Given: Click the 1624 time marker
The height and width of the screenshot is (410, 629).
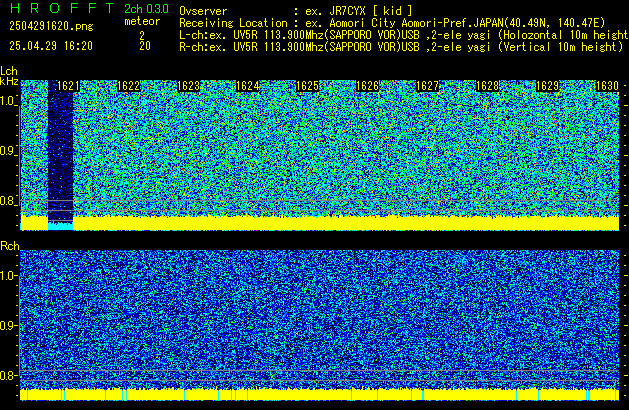Looking at the screenshot, I should point(248,86).
